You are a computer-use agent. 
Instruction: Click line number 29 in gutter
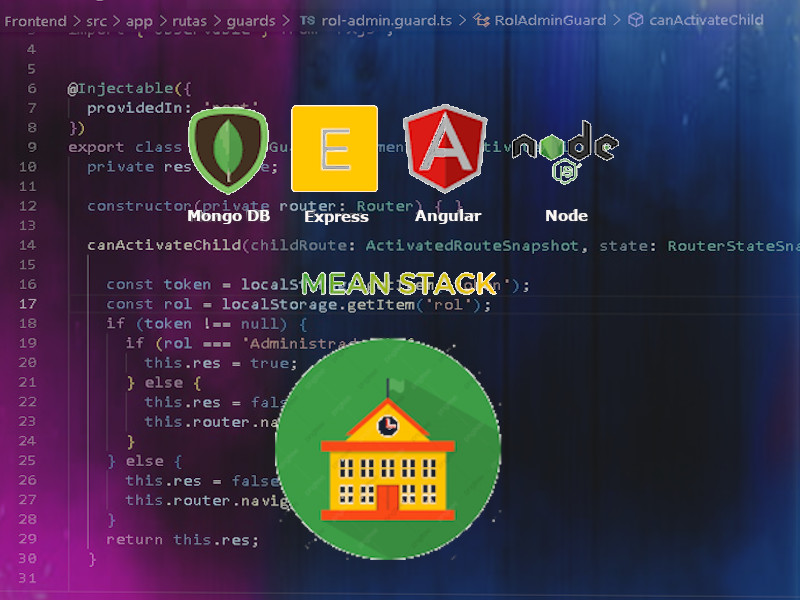point(28,539)
